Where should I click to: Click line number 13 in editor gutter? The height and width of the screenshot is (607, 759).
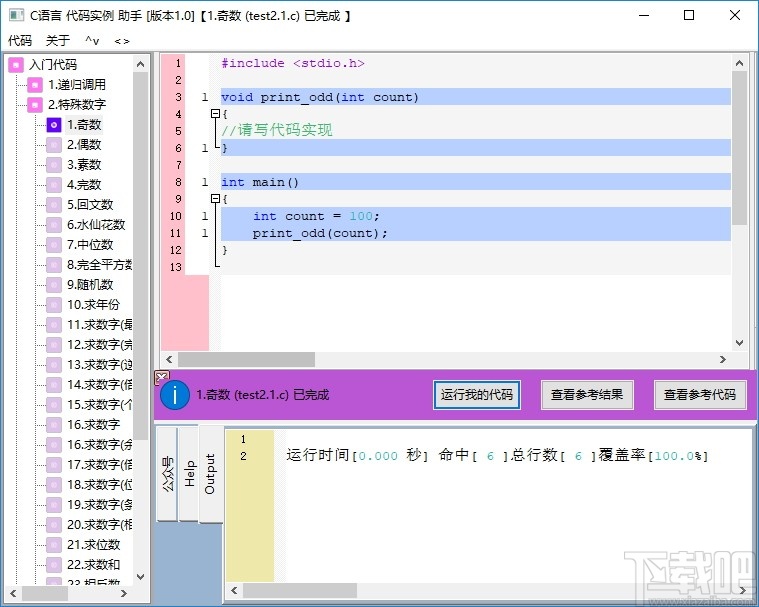click(176, 267)
